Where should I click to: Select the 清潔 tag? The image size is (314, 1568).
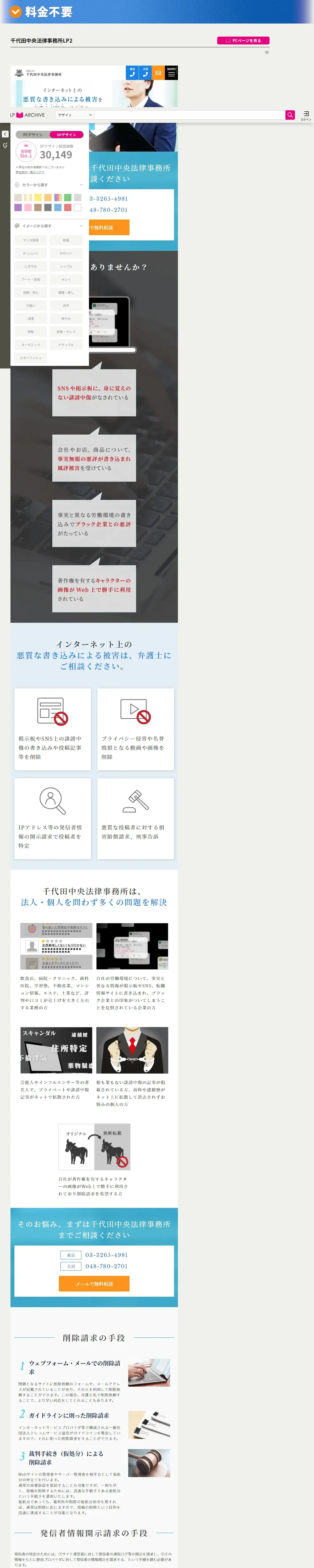(x=31, y=319)
